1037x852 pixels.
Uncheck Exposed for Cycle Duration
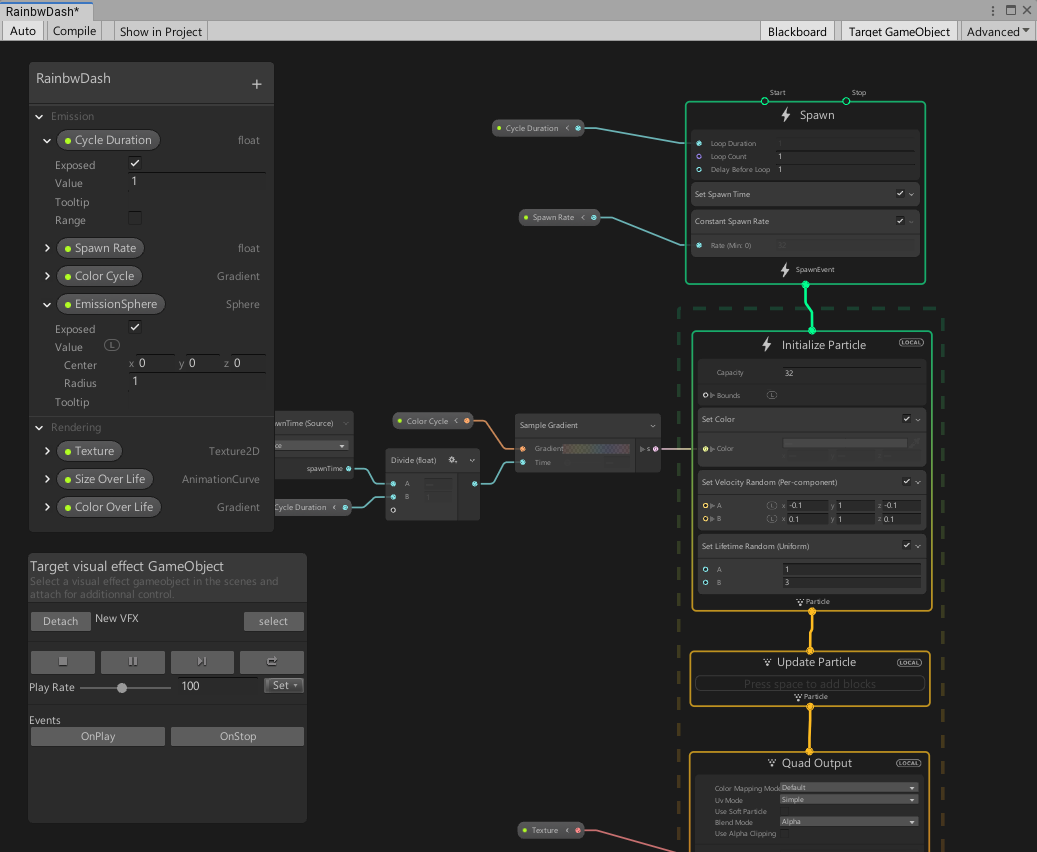tap(135, 163)
